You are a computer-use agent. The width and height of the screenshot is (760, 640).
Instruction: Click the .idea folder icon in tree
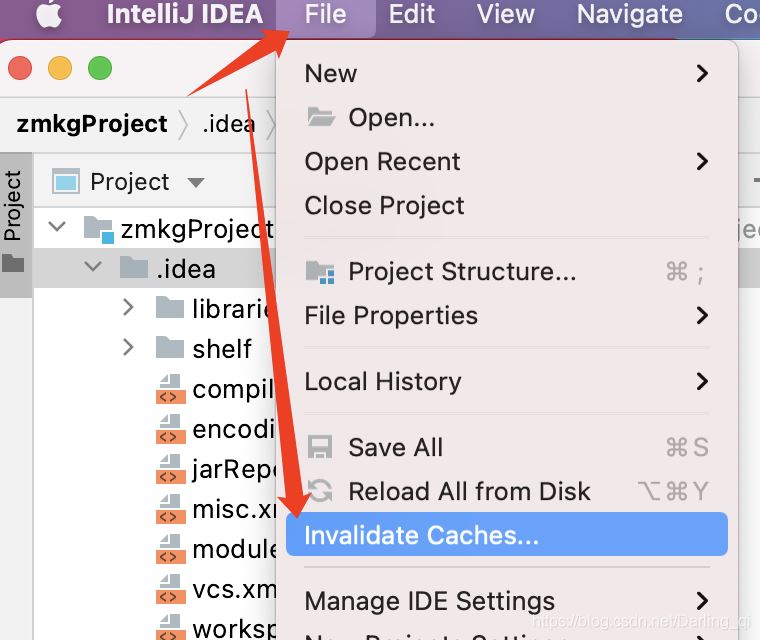133,268
